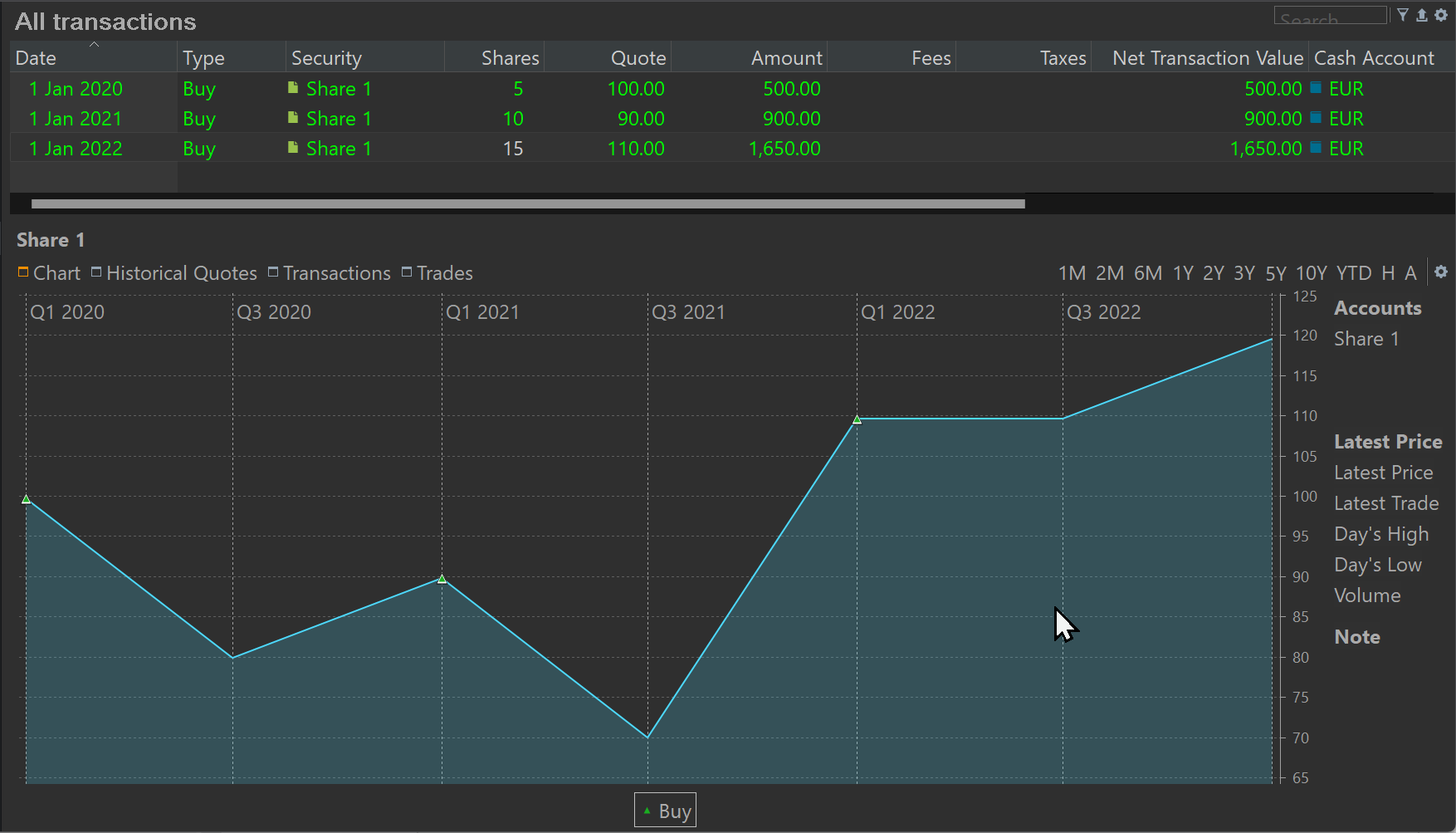Click the buy marker at Q1 2020
This screenshot has height=833, width=1456.
27,499
